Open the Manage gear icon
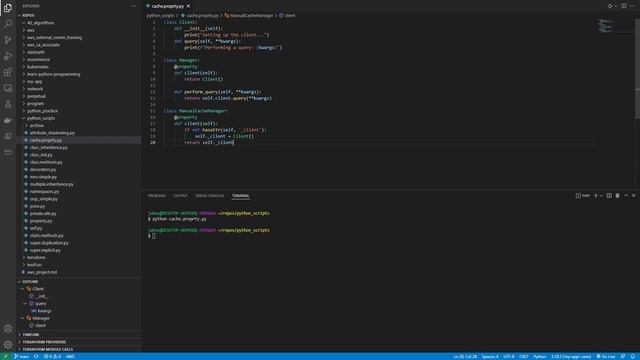Screen dimensions: 640x360 [x=8, y=344]
